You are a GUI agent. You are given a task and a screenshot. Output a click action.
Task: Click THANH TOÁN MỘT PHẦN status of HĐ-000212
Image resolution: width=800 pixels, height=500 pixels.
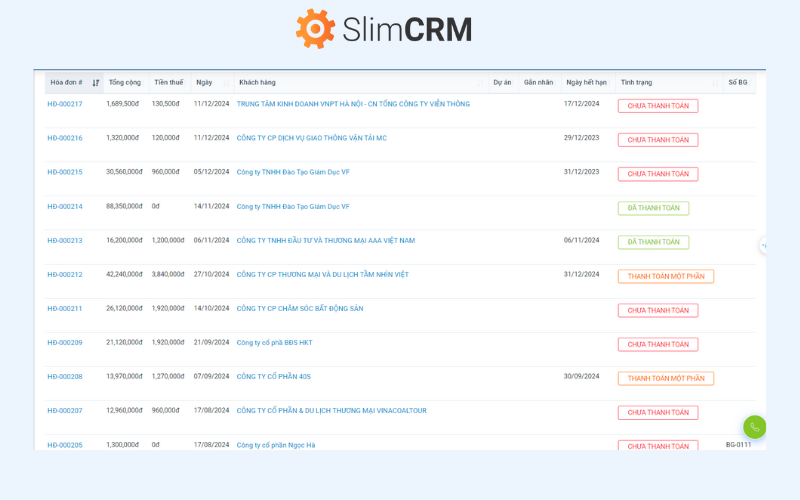point(666,277)
